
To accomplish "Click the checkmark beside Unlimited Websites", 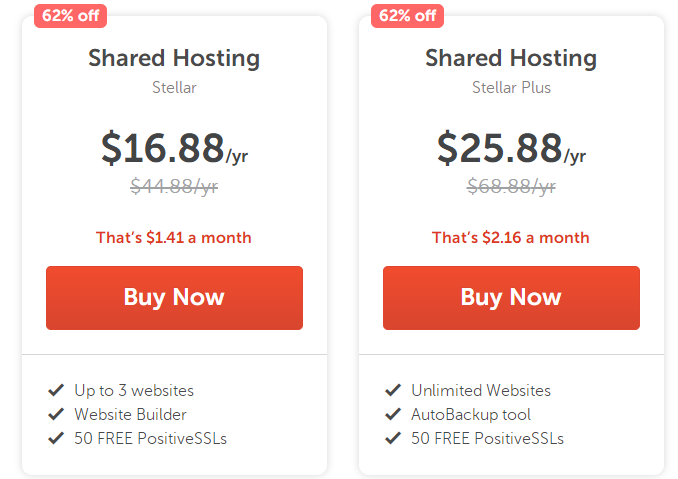I will [393, 390].
